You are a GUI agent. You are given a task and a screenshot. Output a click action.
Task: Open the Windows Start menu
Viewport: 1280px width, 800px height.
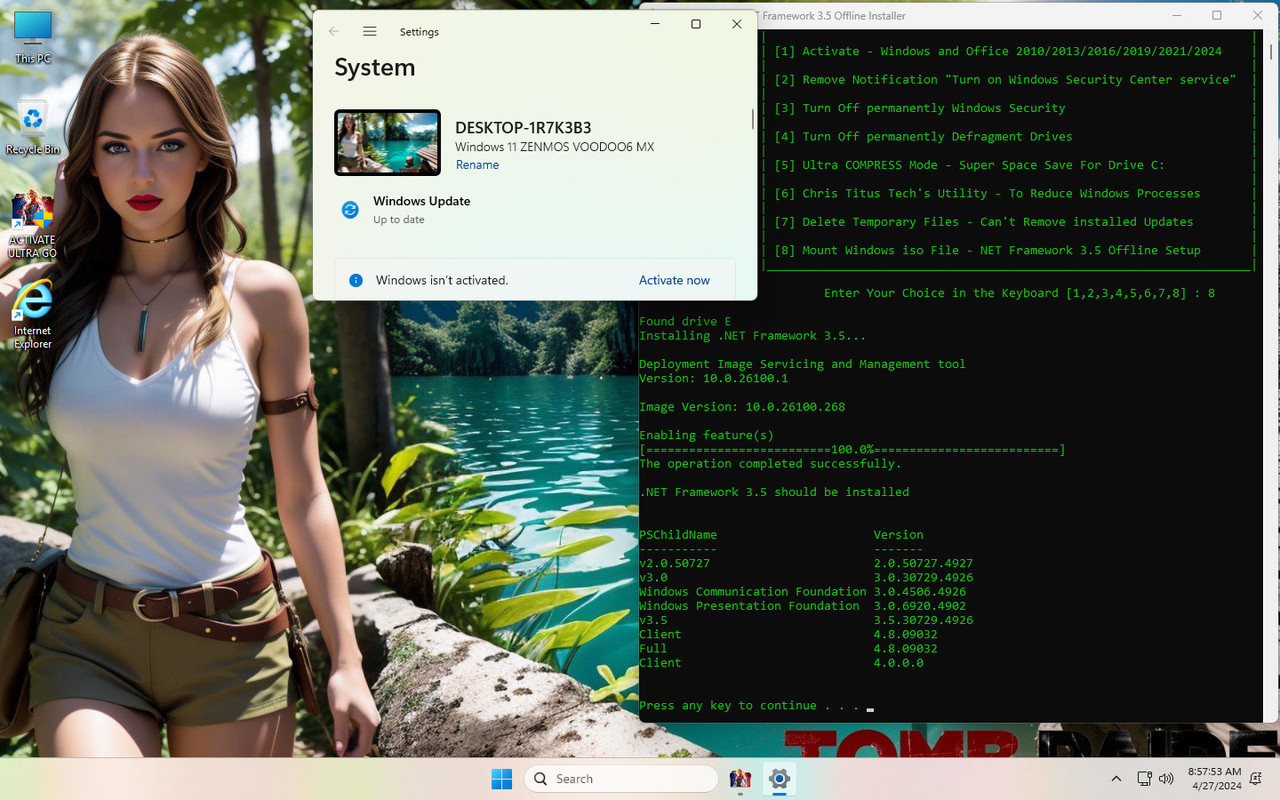point(502,779)
